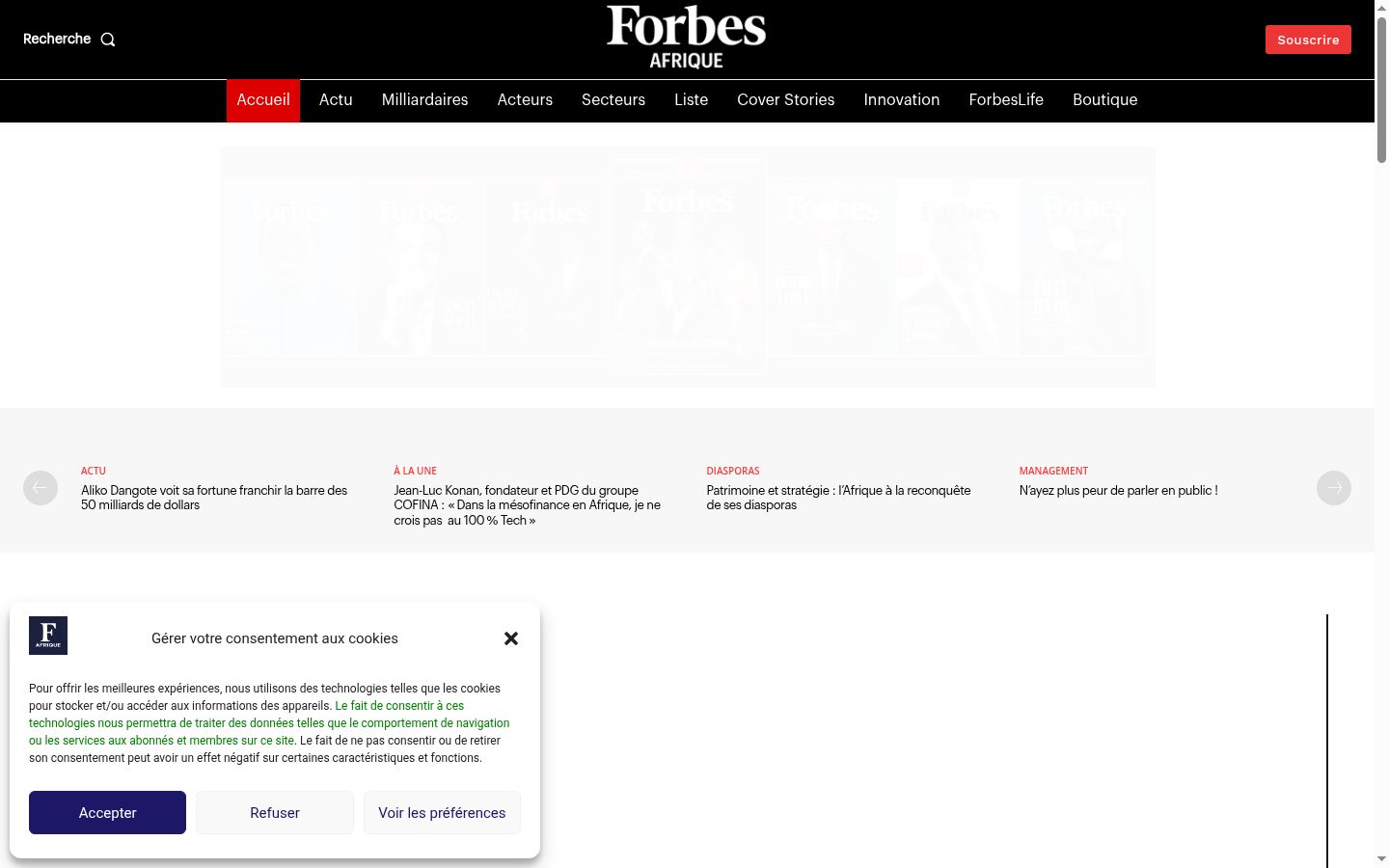
Task: Go to previous news carousel slide
Action: 41,488
